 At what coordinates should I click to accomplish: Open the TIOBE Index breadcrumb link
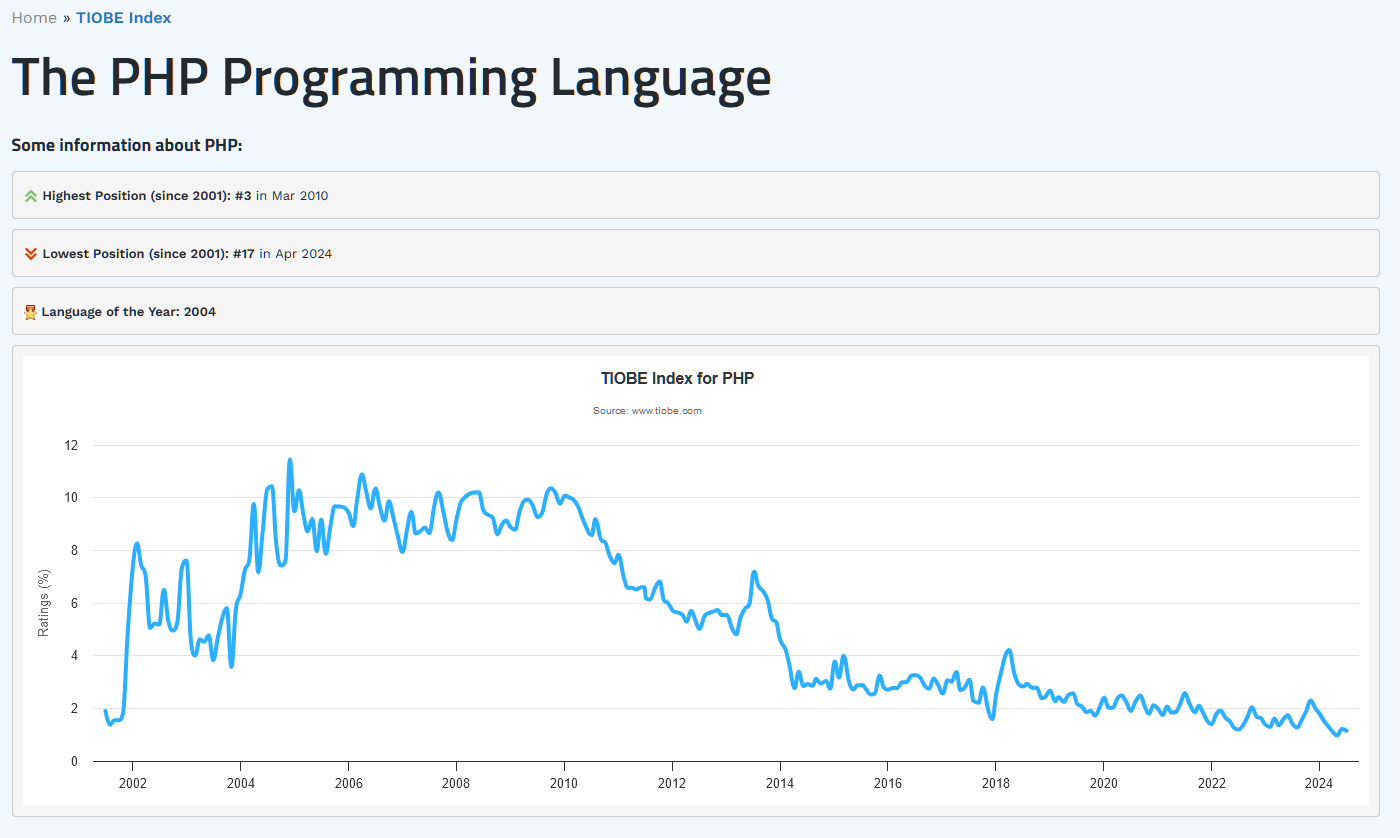coord(123,18)
